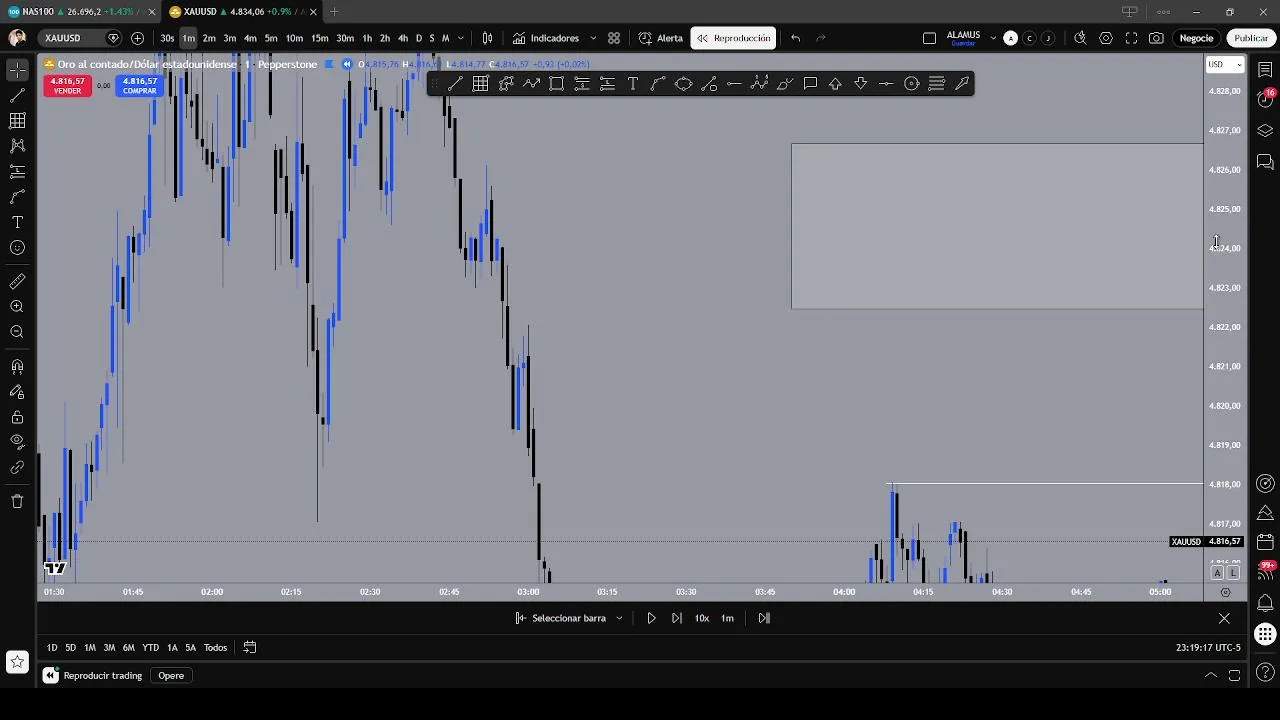The height and width of the screenshot is (720, 1280).
Task: Click the remove drawings trash icon
Action: click(17, 501)
